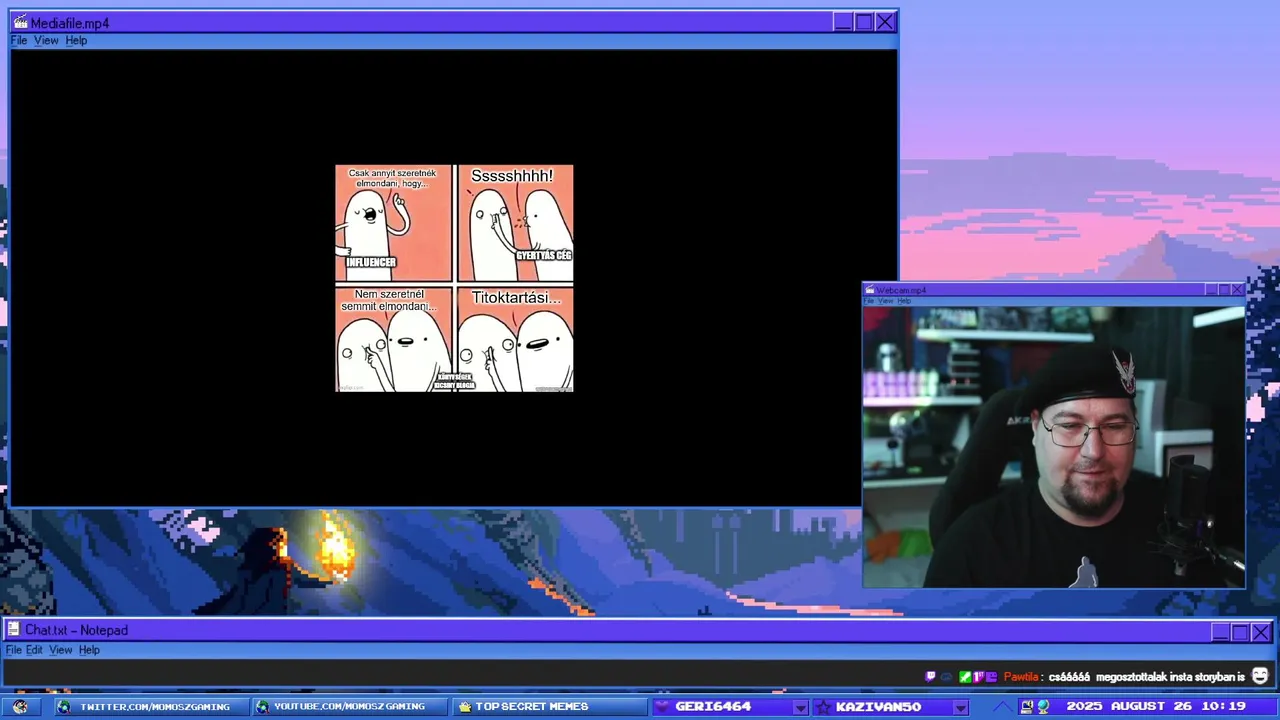The width and height of the screenshot is (1280, 720).
Task: Open Edit menu in Chat.txt Notepad
Action: [34, 650]
